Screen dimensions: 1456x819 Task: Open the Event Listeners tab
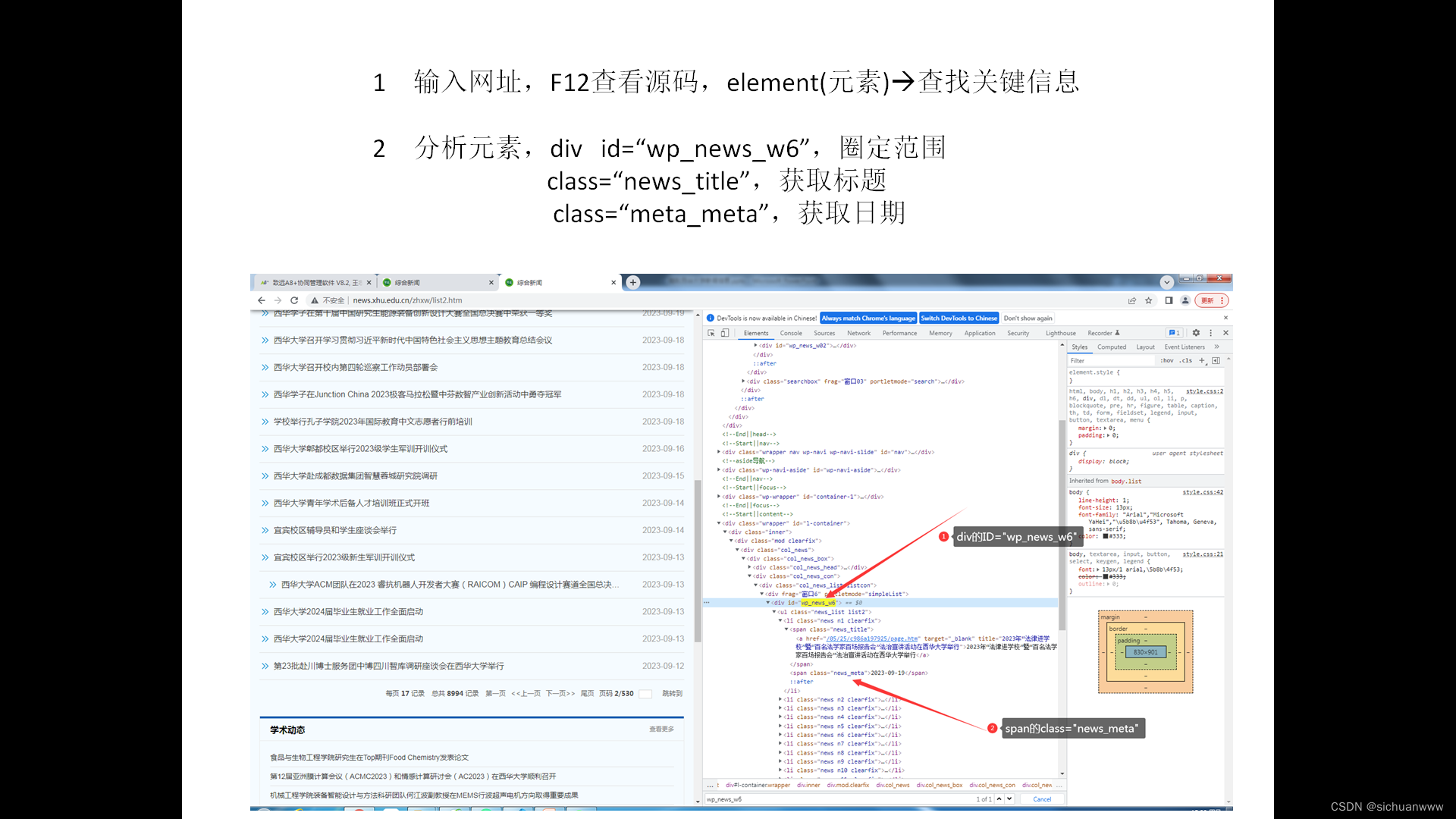tap(1185, 347)
